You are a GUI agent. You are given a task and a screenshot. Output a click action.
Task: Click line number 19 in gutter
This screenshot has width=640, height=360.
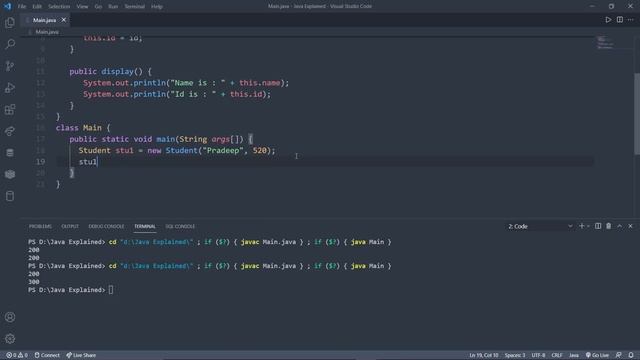tap(40, 162)
